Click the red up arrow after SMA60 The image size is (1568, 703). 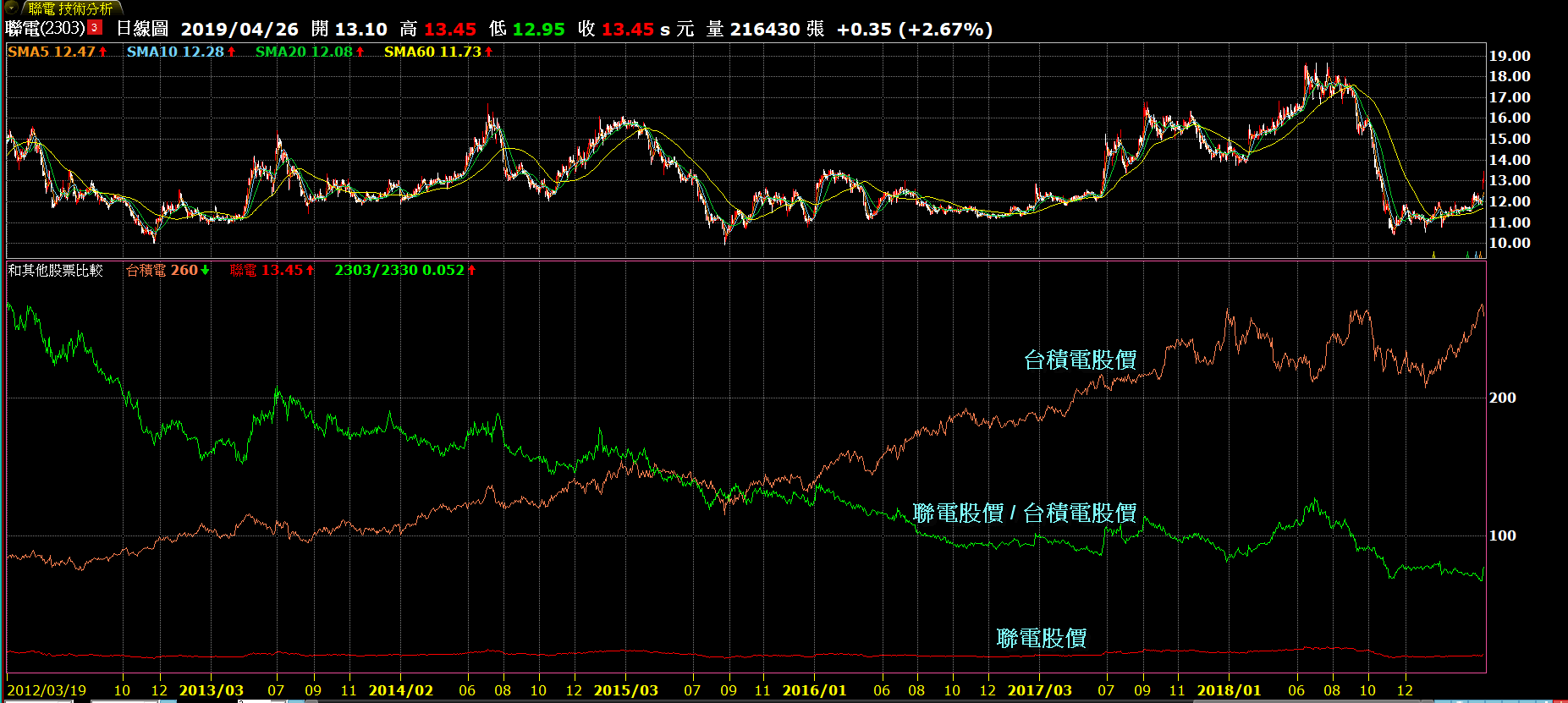pos(488,52)
